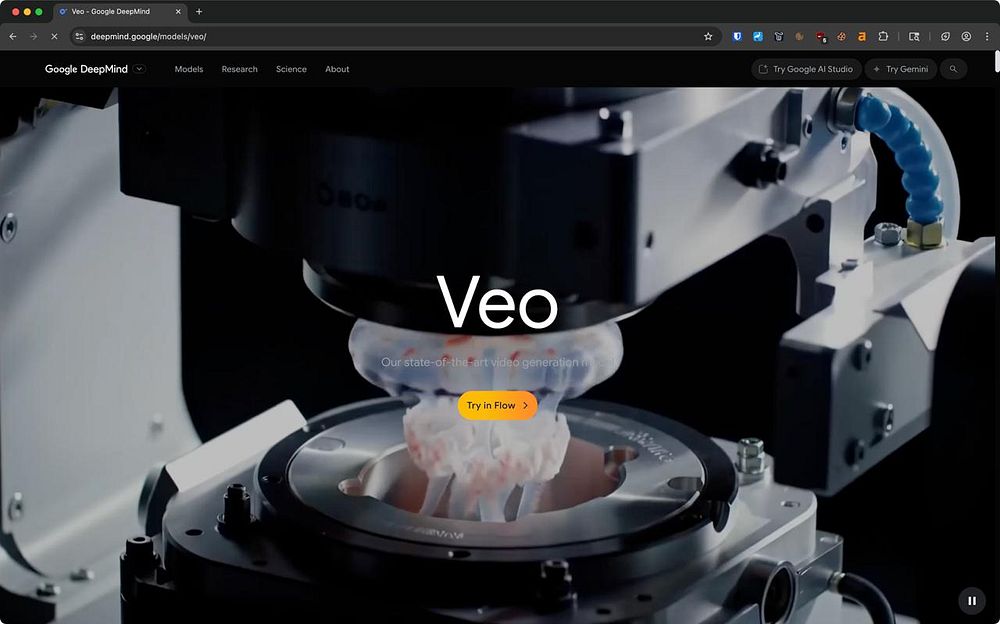Image resolution: width=1000 pixels, height=624 pixels.
Task: Open the Research menu
Action: click(239, 69)
